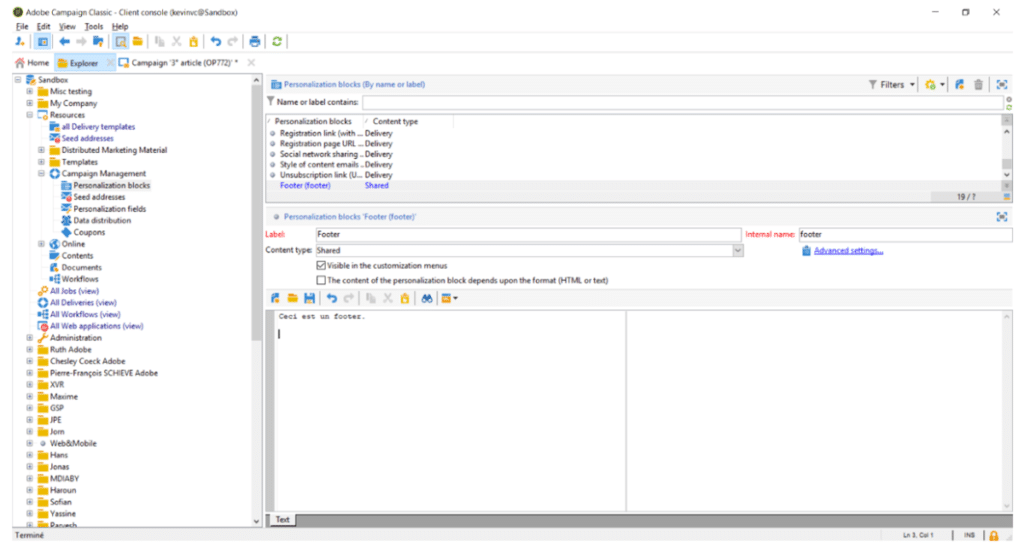Click the Undo arrow in main toolbar
This screenshot has height=555, width=1024.
(x=216, y=41)
